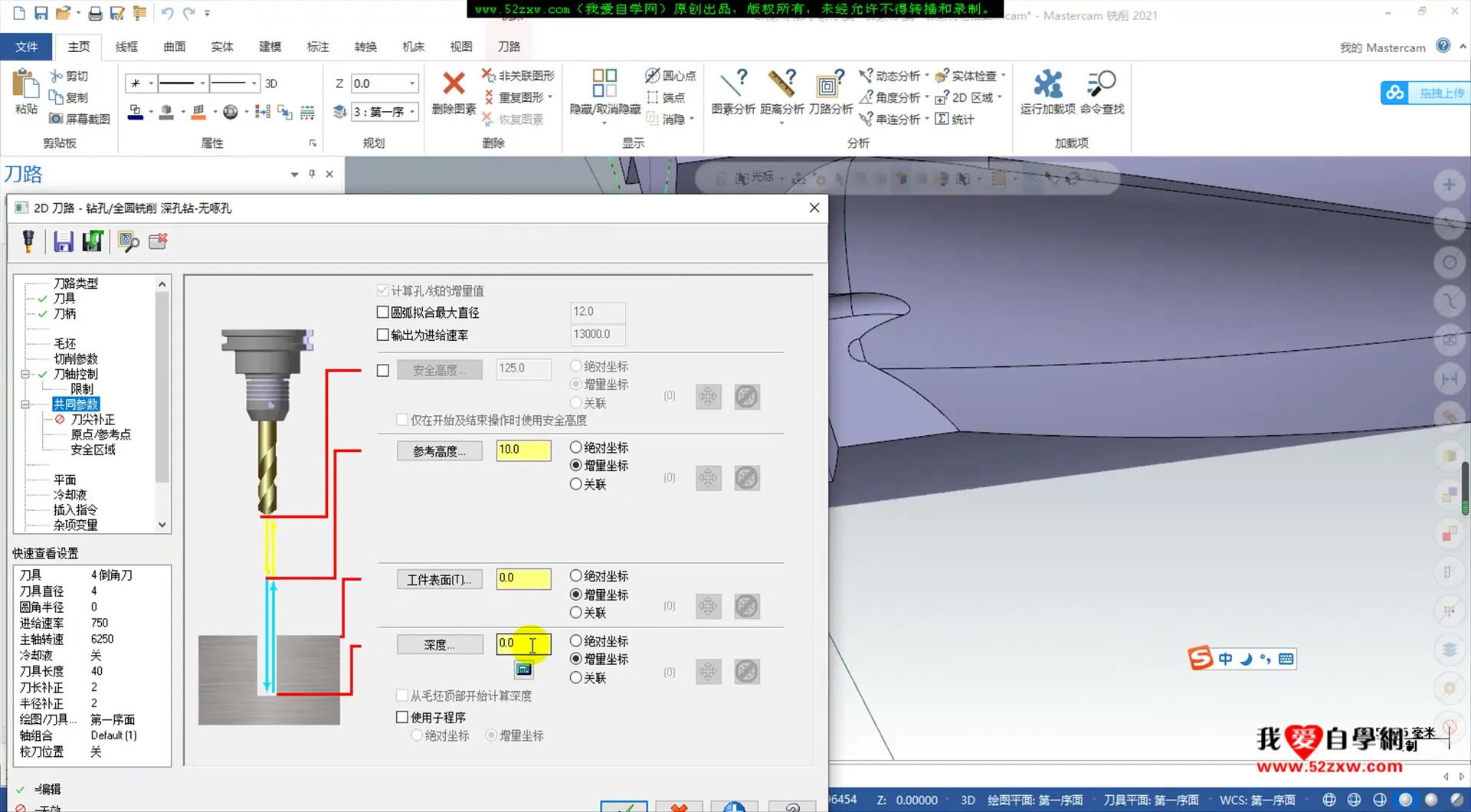The image size is (1471, 812).
Task: Open the 文件 file menu
Action: (x=26, y=47)
